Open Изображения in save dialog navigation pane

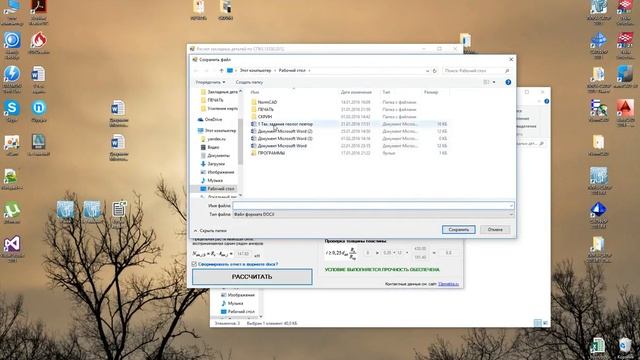pyautogui.click(x=221, y=172)
